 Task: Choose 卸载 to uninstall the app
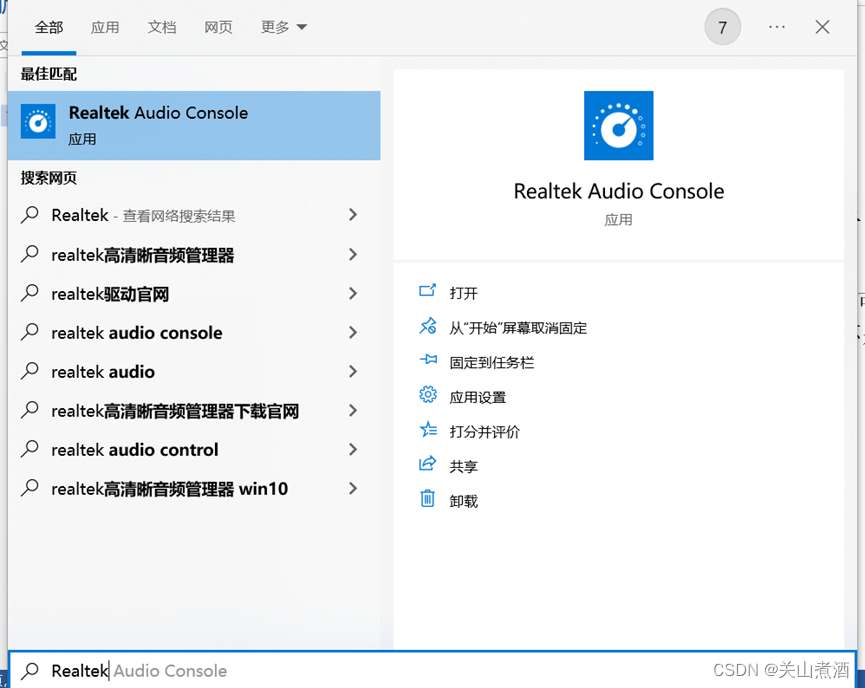[x=463, y=501]
